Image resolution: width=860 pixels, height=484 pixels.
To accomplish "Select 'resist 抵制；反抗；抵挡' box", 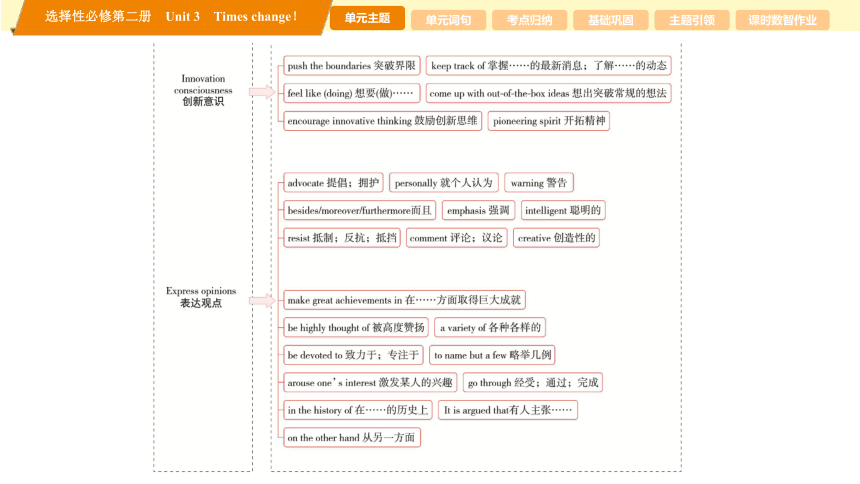I will [342, 238].
